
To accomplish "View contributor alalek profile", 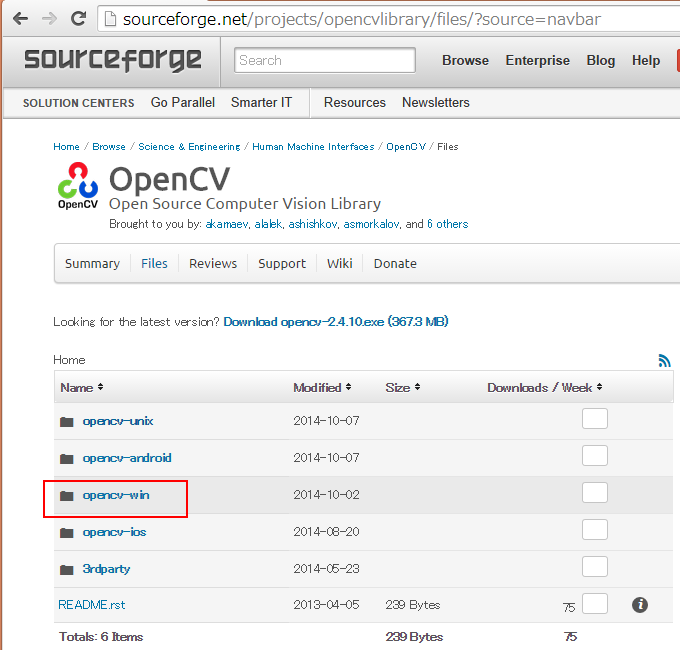I will [x=268, y=224].
